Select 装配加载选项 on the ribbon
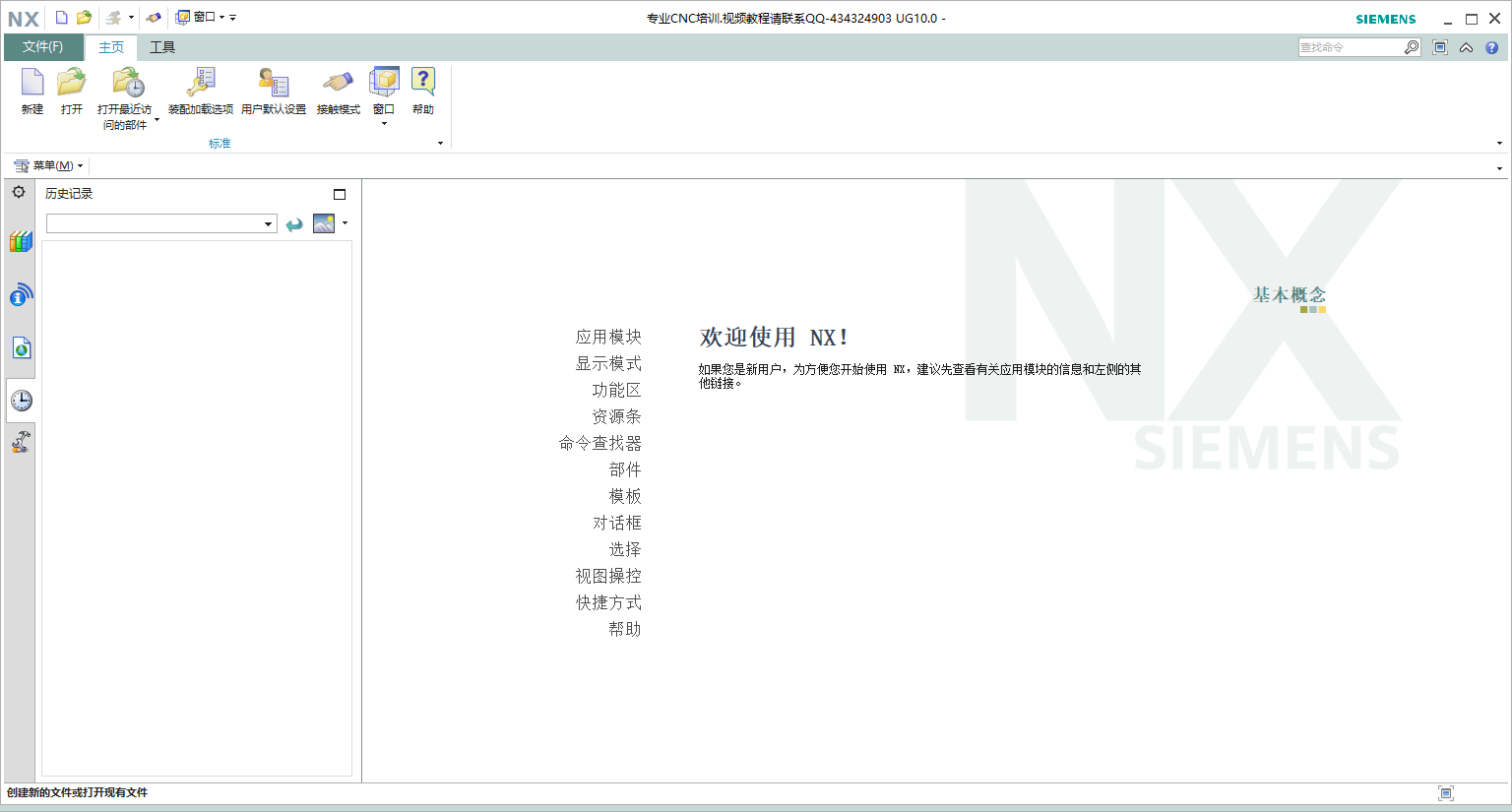Screen dimensions: 1512x812 click(200, 94)
